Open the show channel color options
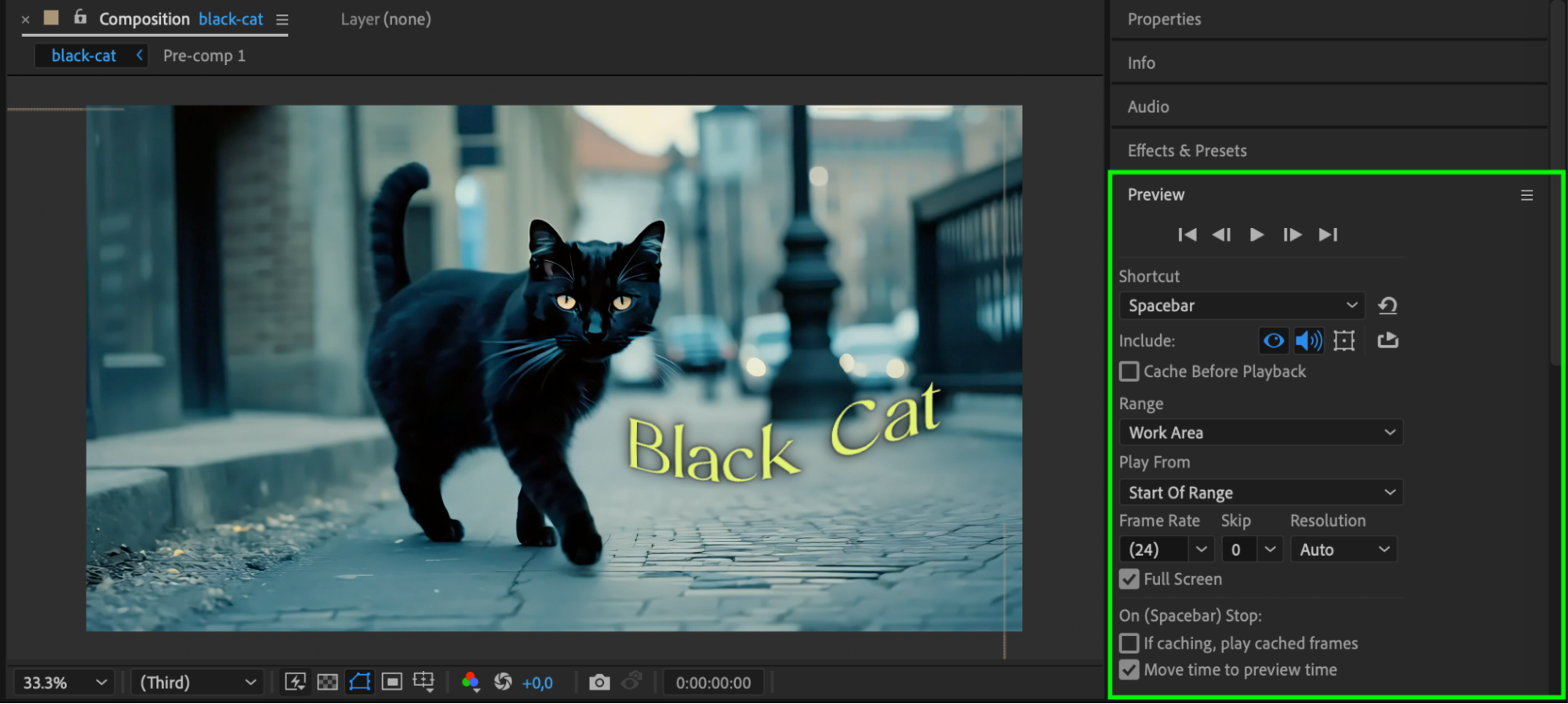Image resolution: width=1568 pixels, height=704 pixels. coord(471,682)
